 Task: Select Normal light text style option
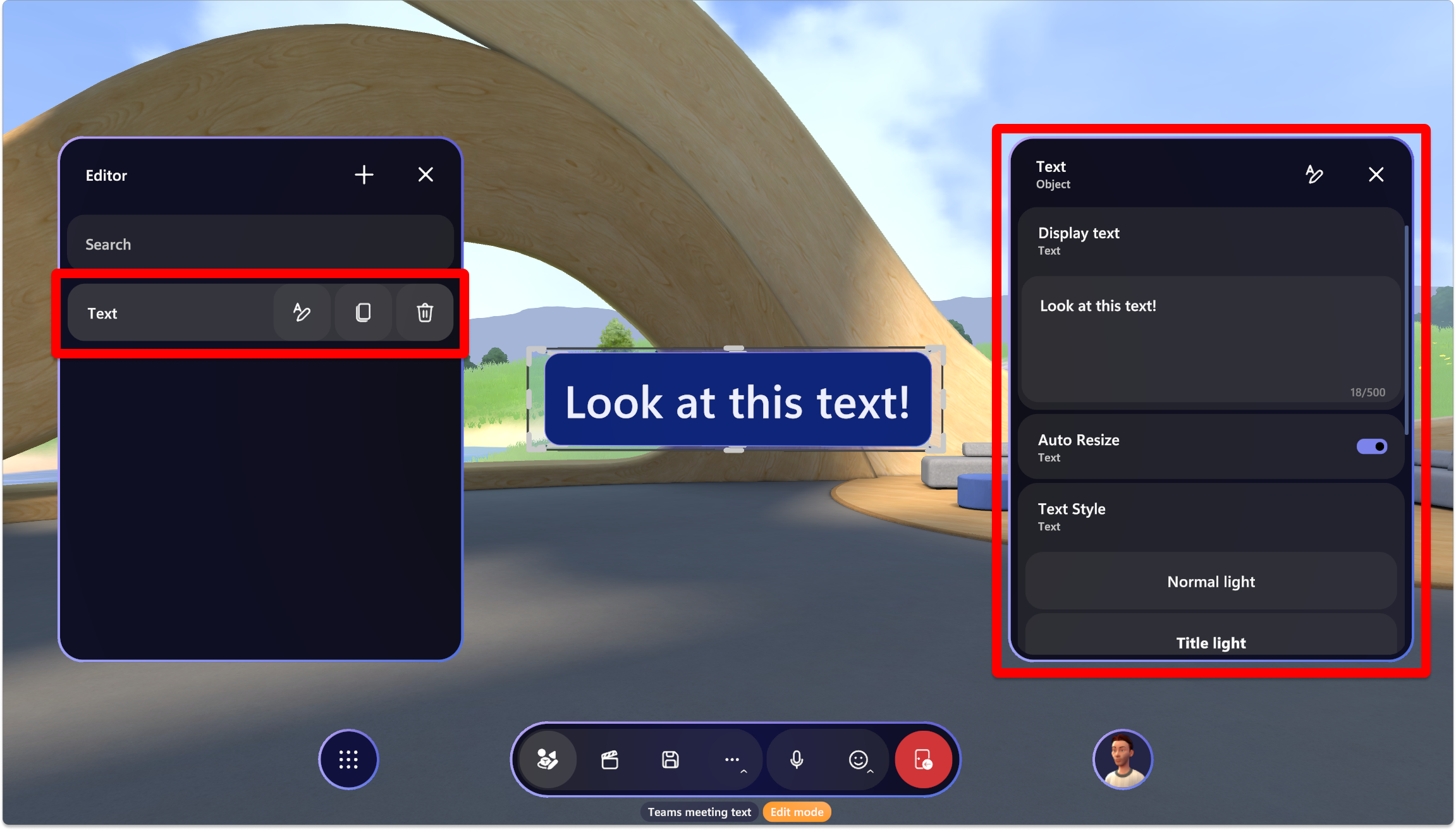coord(1212,581)
